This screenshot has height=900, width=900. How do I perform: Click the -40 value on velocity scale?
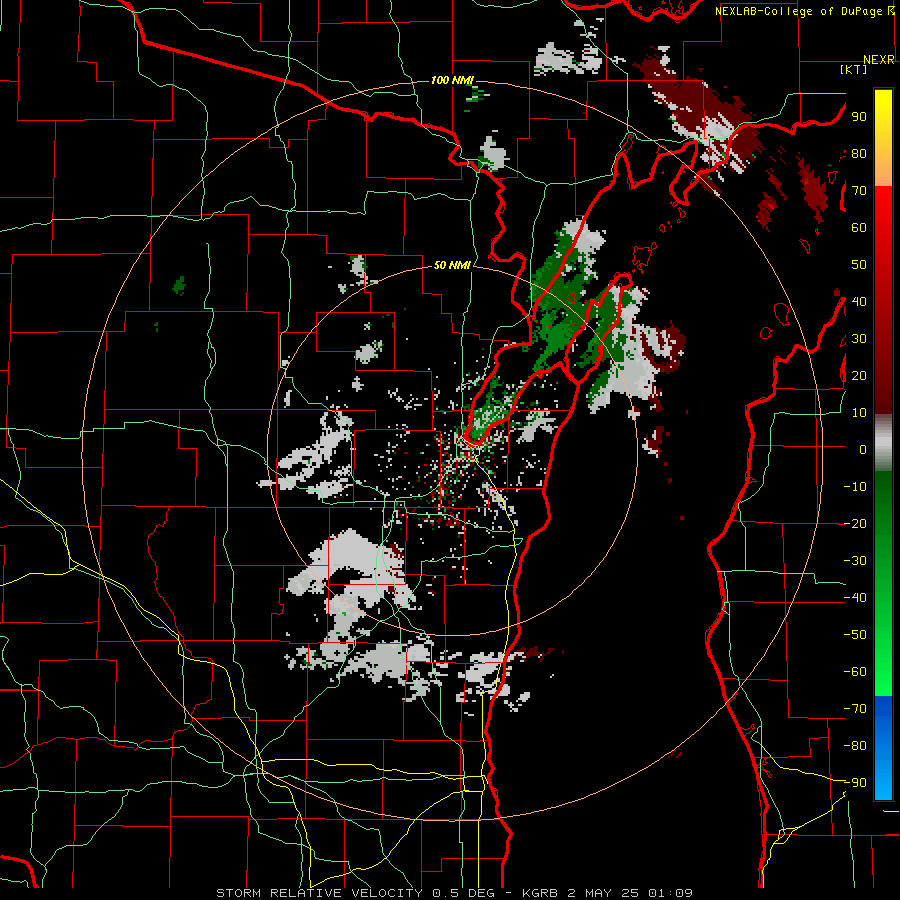855,598
